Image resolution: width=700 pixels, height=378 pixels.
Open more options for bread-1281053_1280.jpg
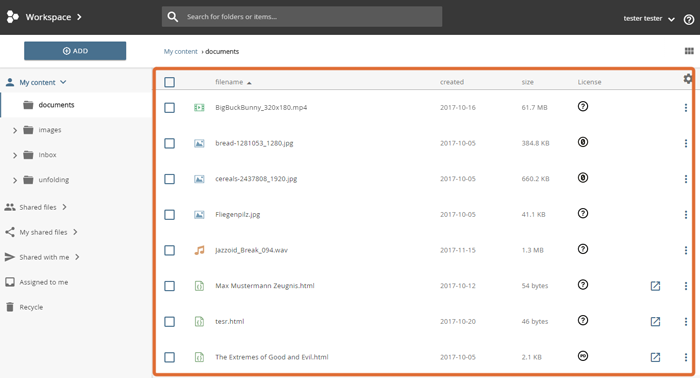coord(686,143)
